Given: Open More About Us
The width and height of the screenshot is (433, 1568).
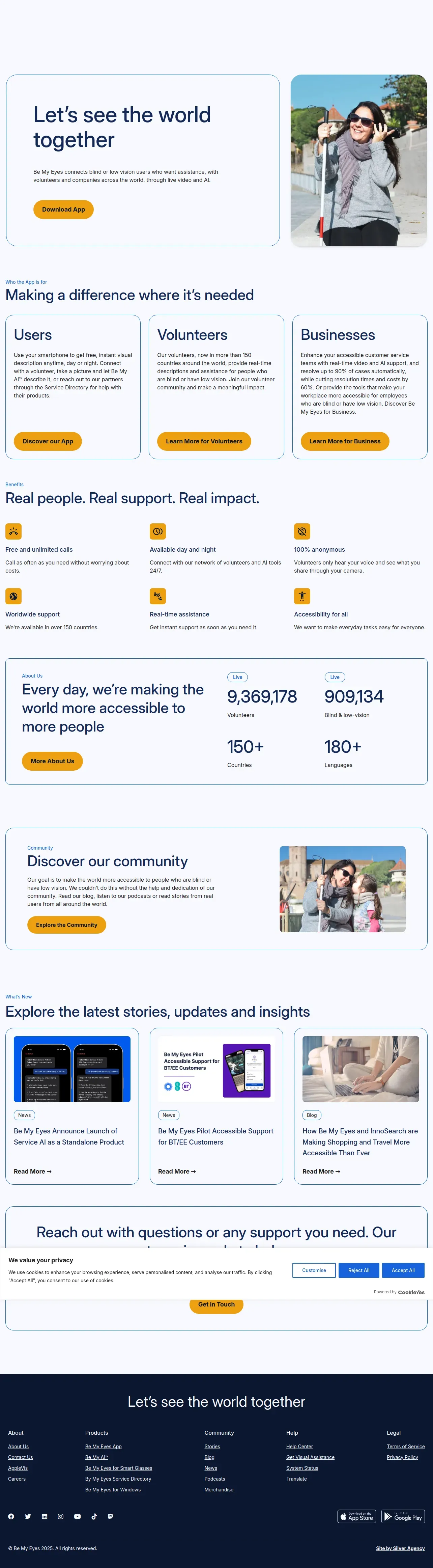Looking at the screenshot, I should point(52,761).
